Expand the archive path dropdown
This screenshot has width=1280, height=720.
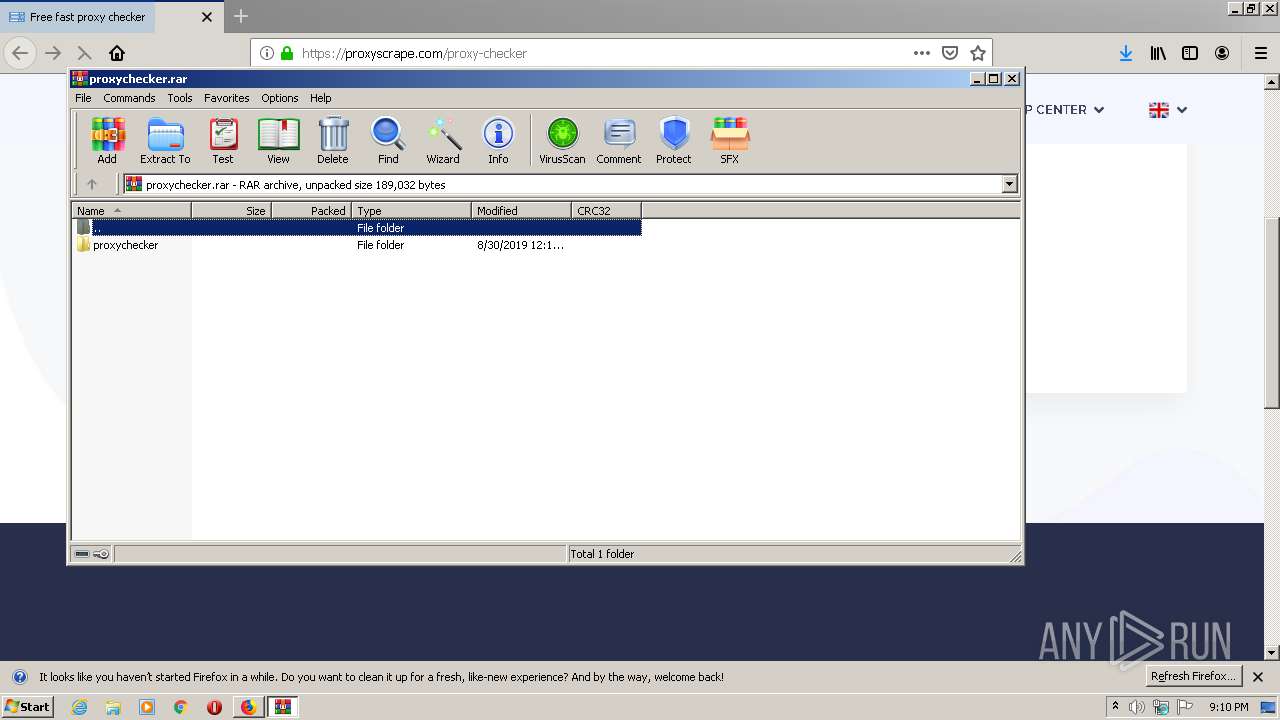pos(1009,184)
